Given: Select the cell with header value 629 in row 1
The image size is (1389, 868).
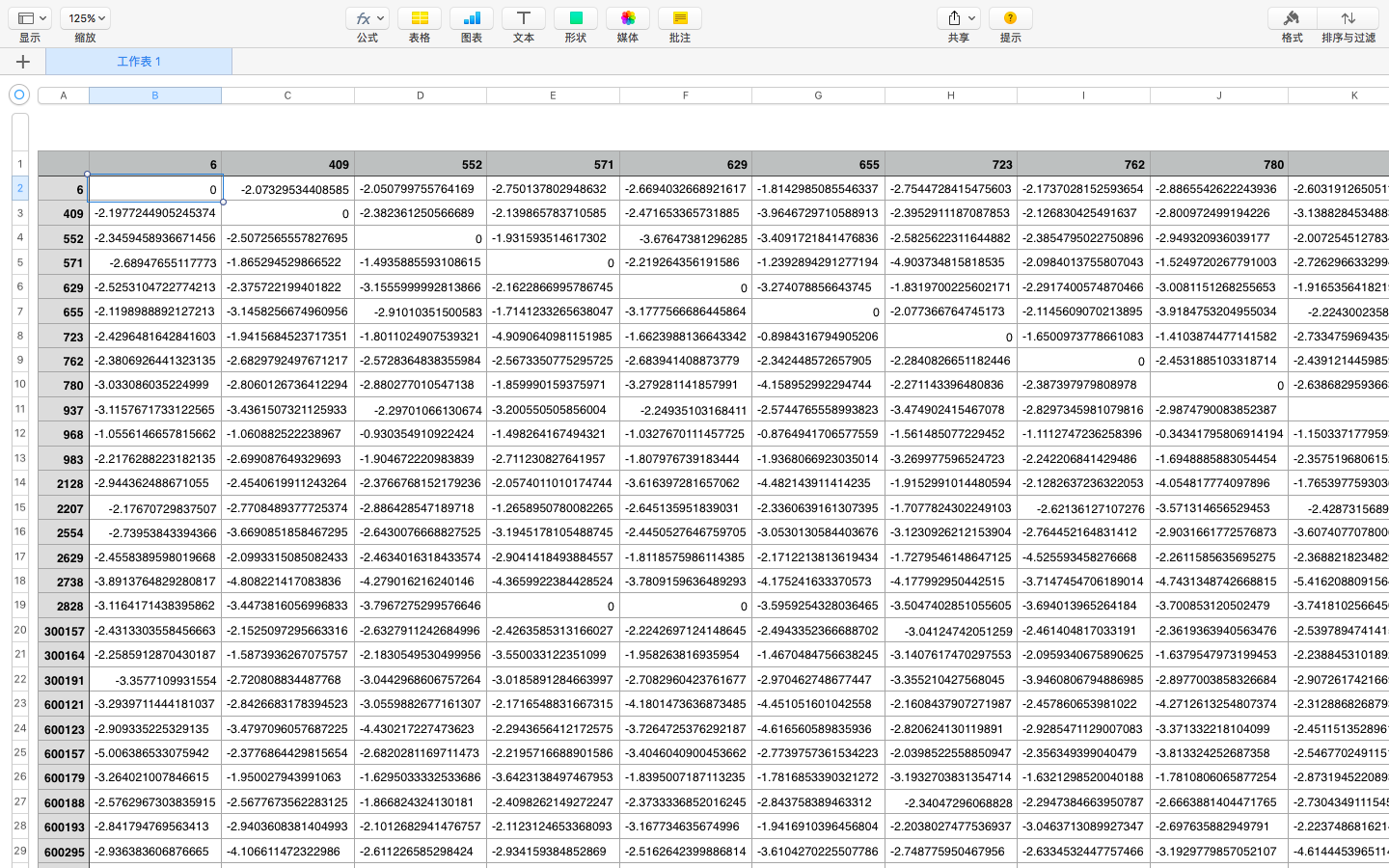Looking at the screenshot, I should [x=686, y=164].
